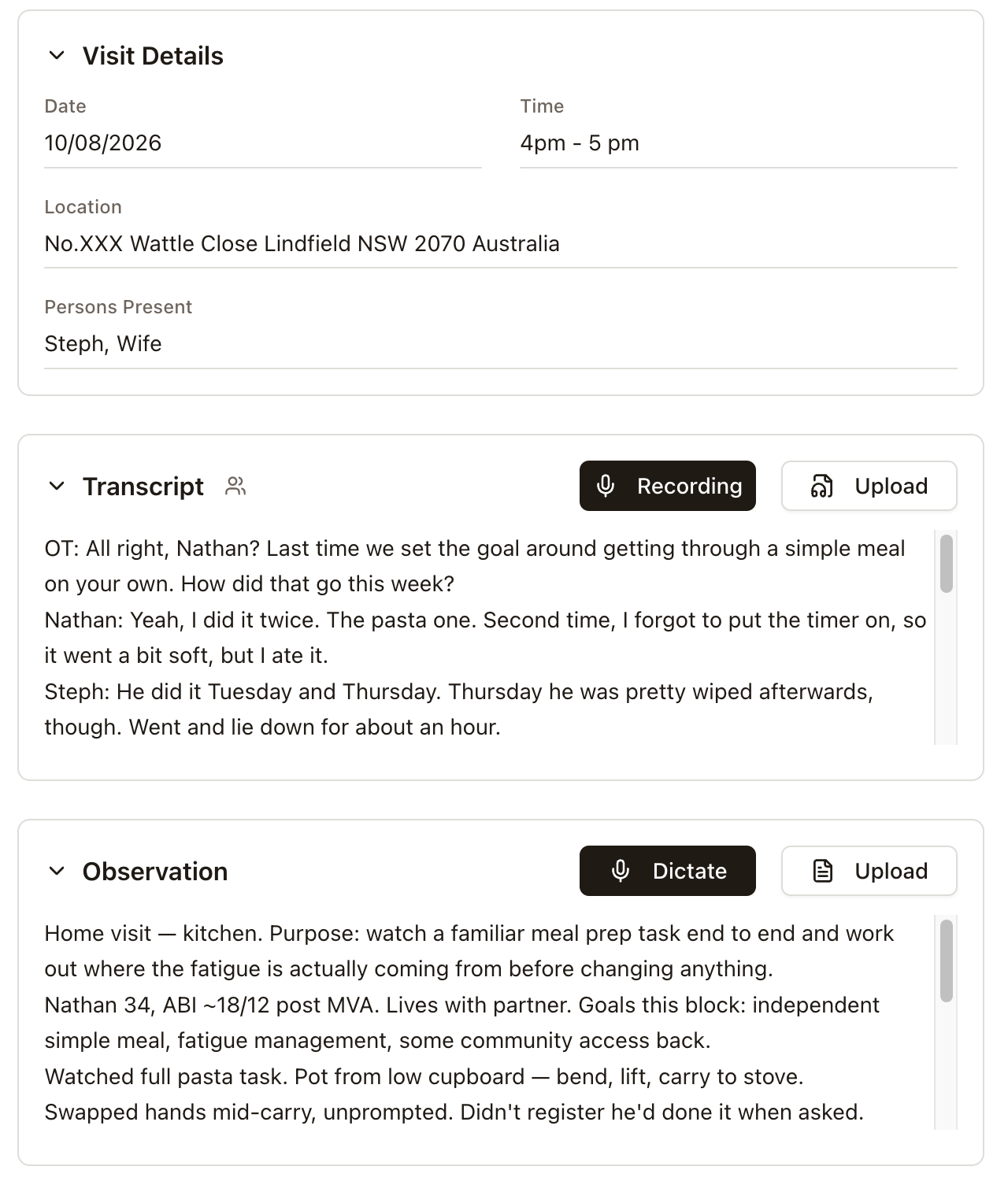Start Recording in the Transcript section

[668, 486]
